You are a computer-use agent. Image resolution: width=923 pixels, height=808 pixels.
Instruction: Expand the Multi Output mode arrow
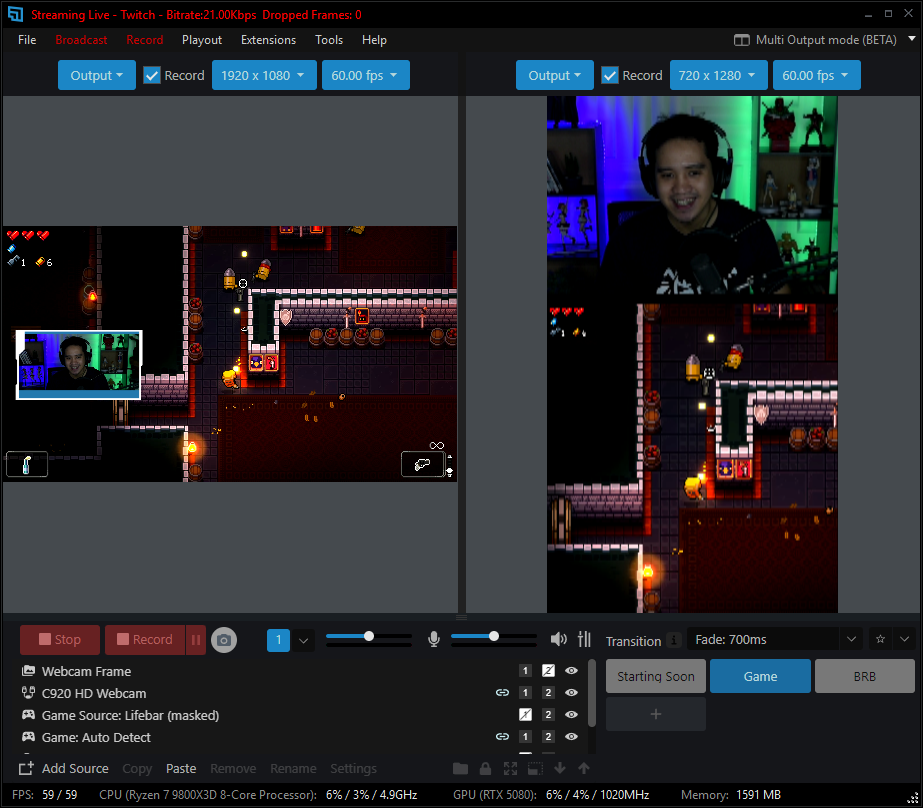(912, 39)
